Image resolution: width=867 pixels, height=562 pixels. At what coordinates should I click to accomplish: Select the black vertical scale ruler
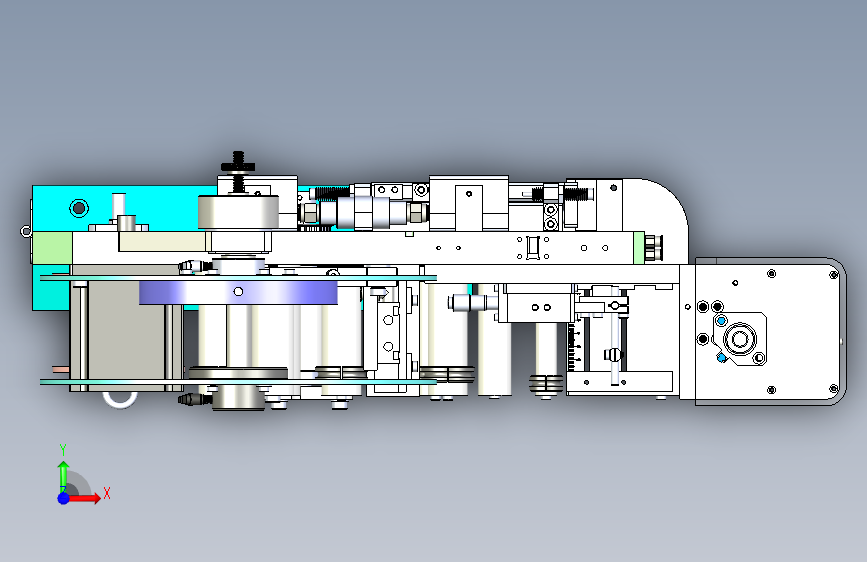pos(572,348)
